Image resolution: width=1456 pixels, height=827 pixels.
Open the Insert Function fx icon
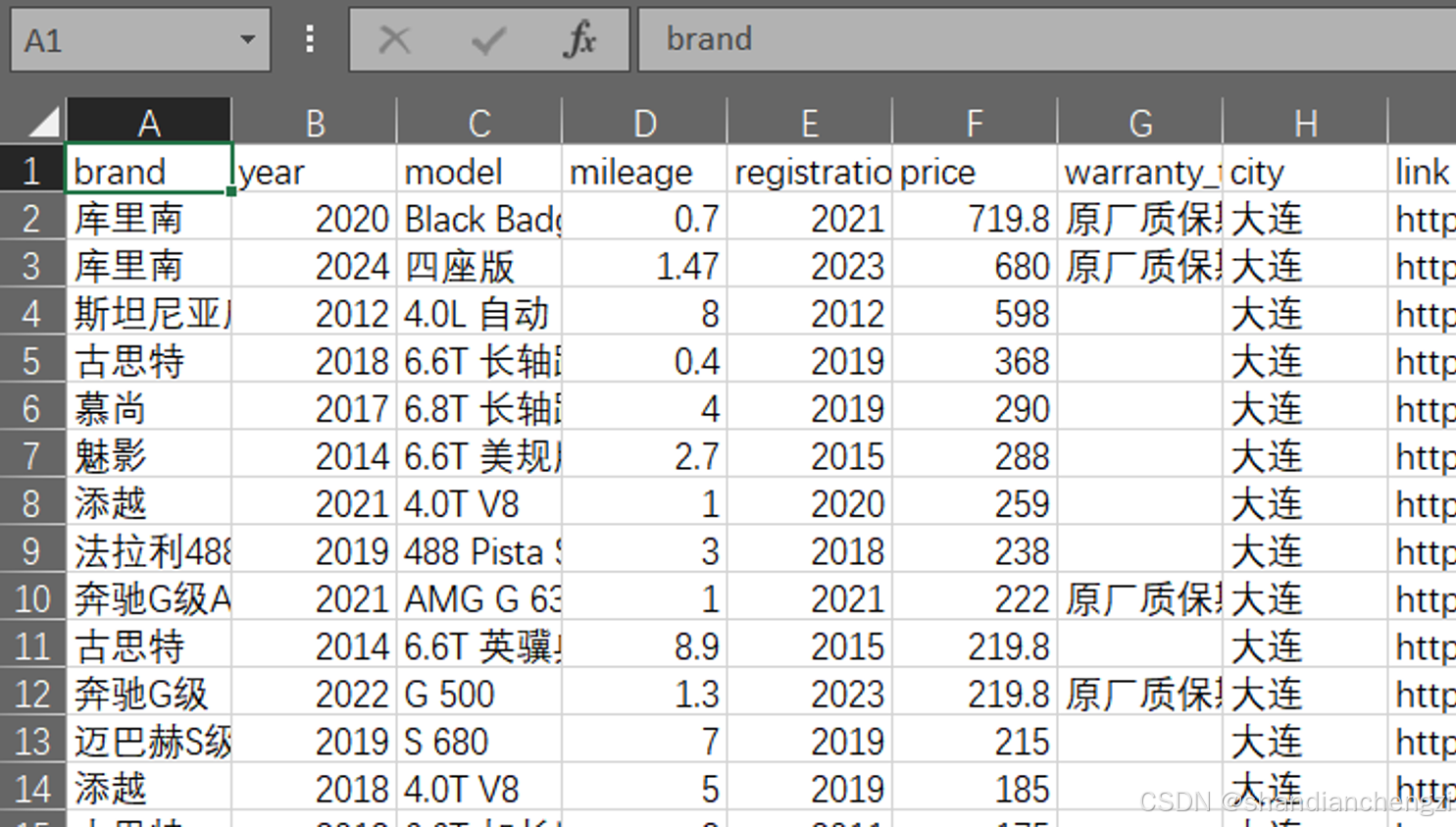580,39
